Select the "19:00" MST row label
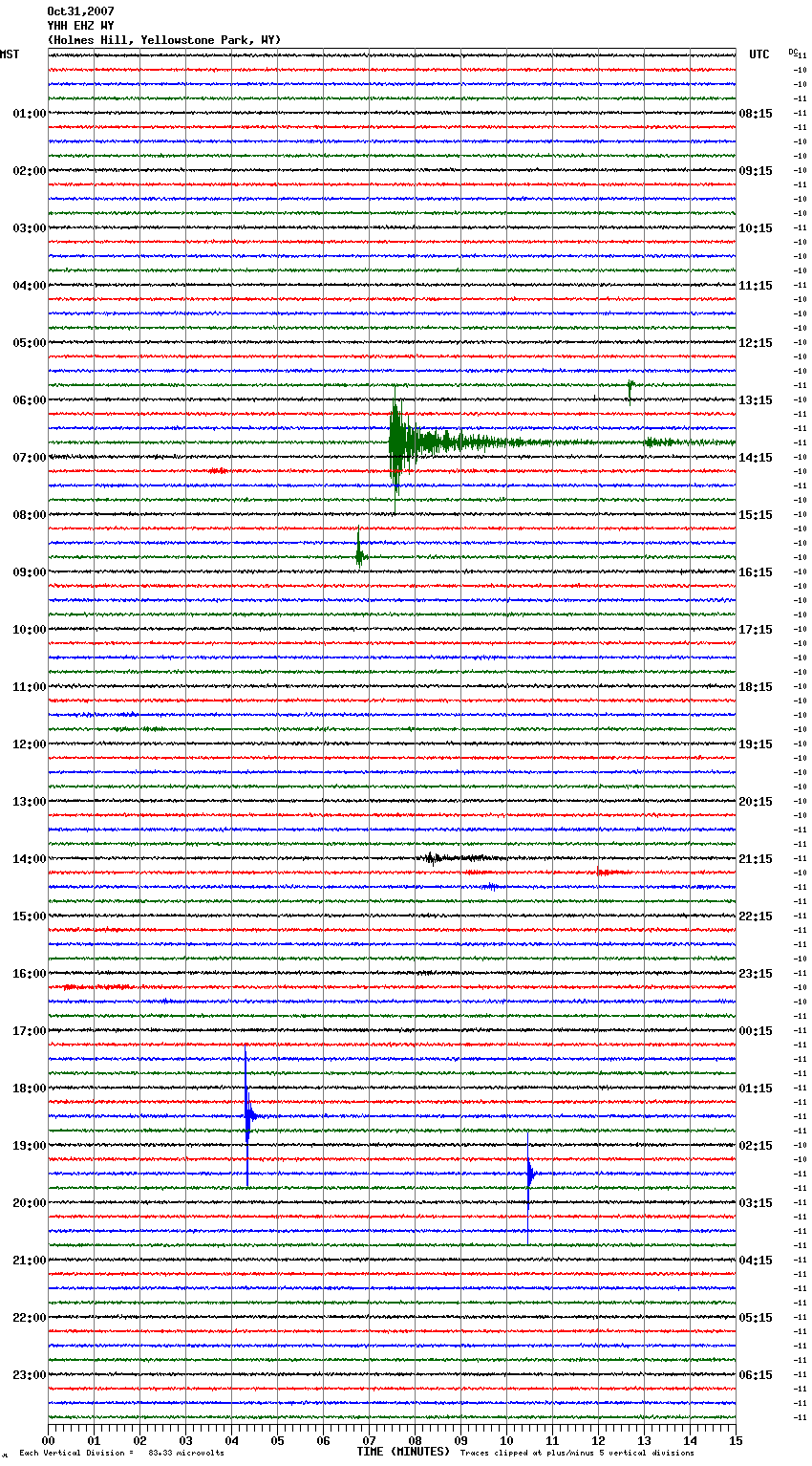 tap(30, 1146)
